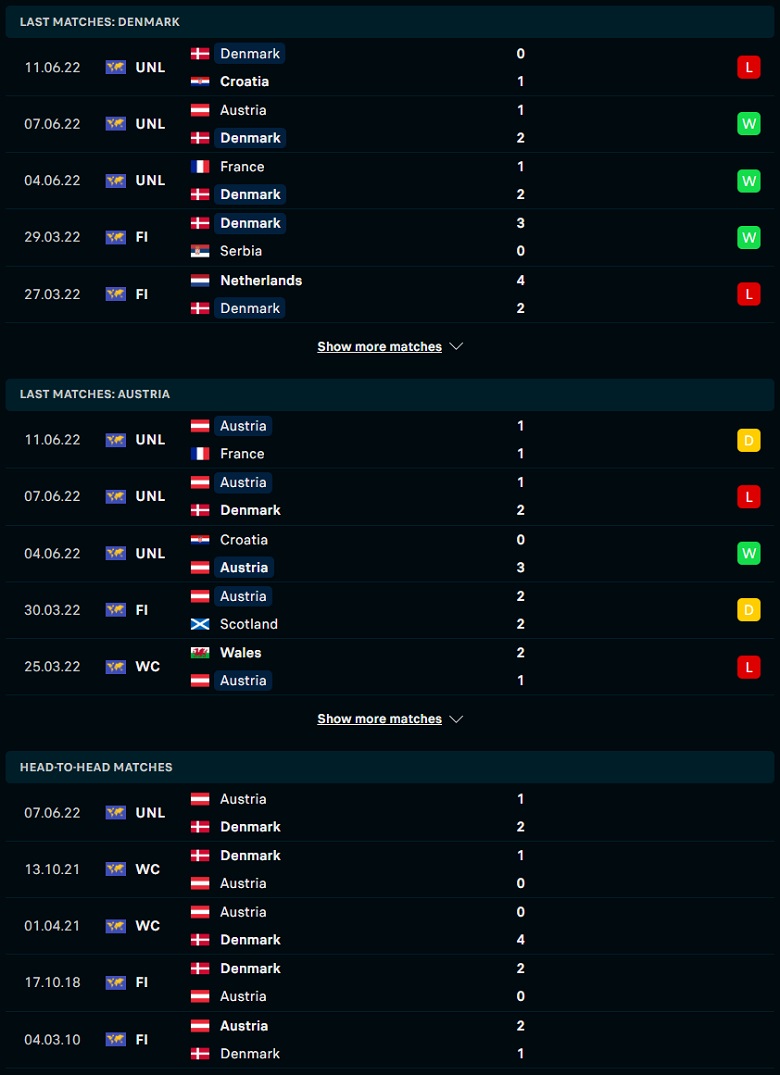Expand Show more matches under Austria section
Image resolution: width=780 pixels, height=1075 pixels.
click(380, 718)
